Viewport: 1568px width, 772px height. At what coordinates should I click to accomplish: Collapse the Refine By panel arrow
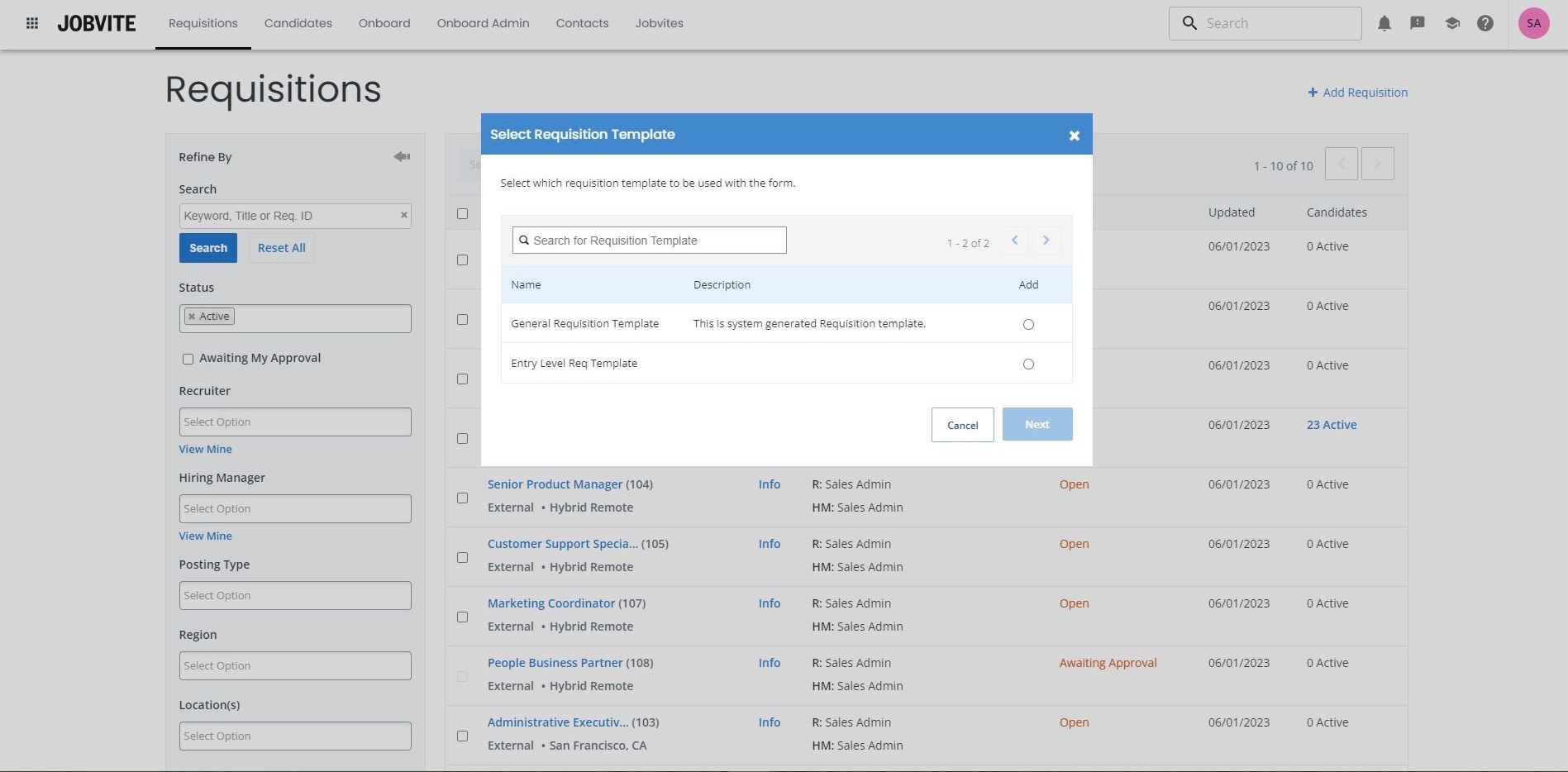point(402,156)
